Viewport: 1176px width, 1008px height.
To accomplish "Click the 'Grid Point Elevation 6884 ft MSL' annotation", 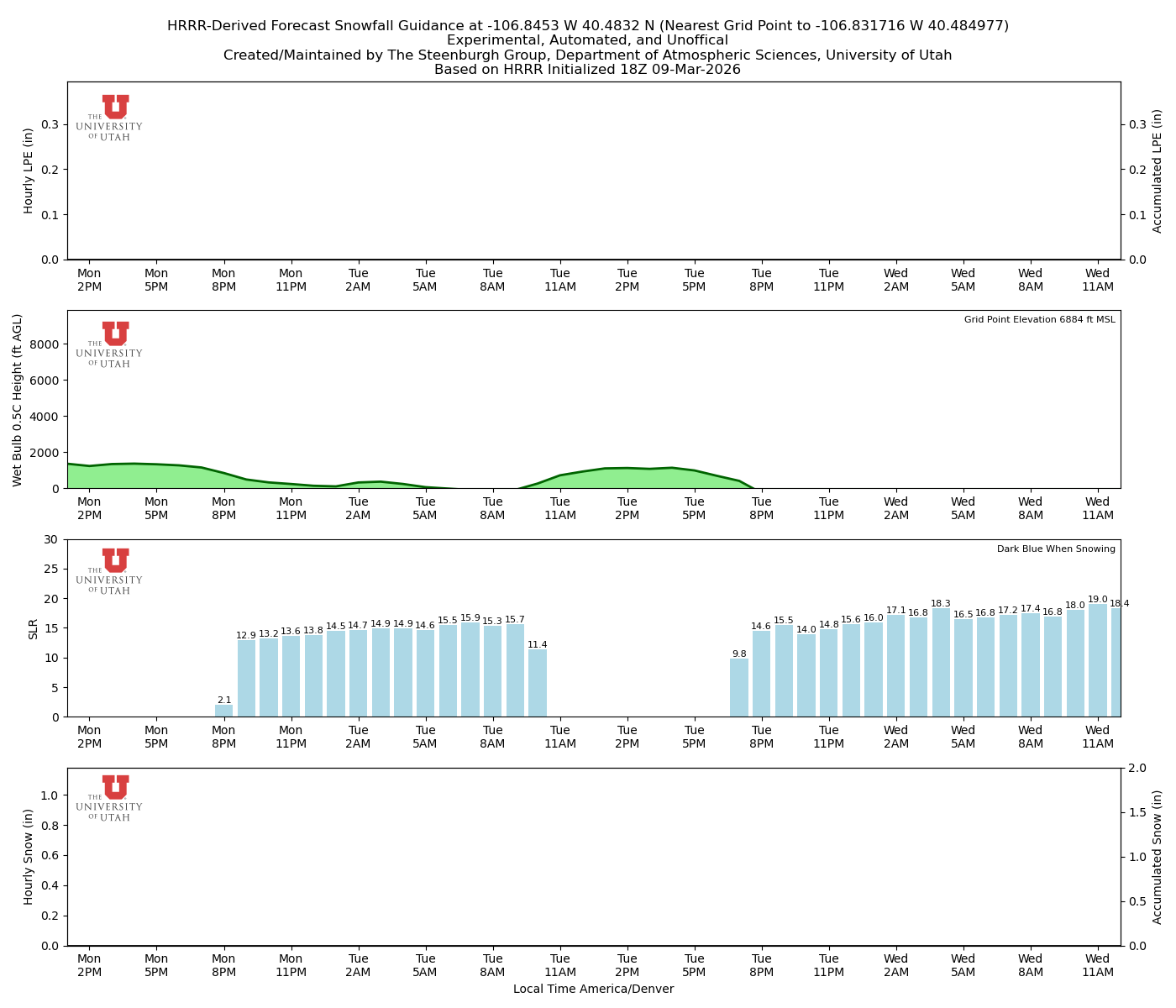I will (x=1040, y=319).
